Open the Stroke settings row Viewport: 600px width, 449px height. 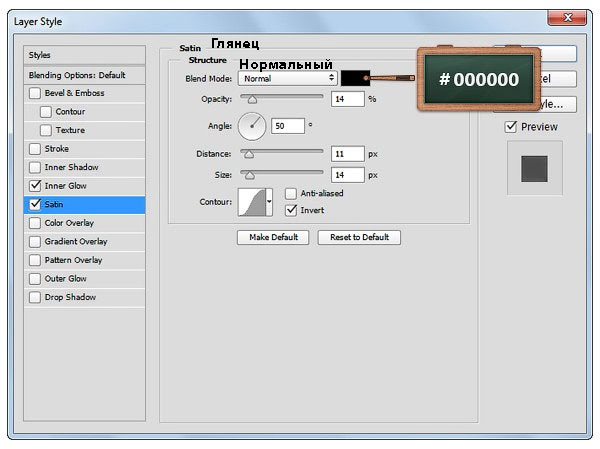pos(85,149)
